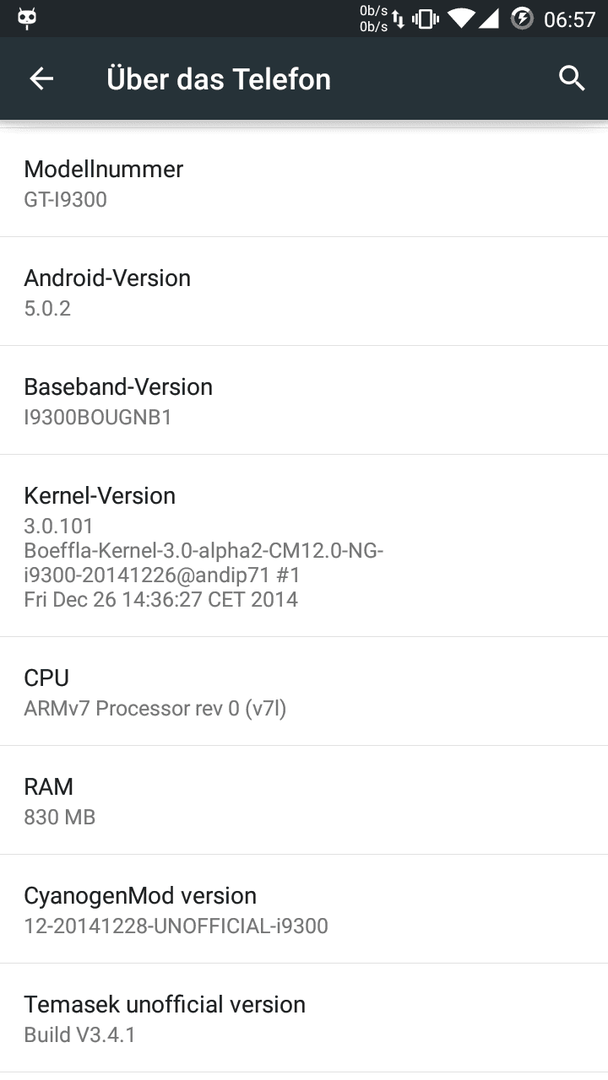The image size is (608, 1080).
Task: Select the CPU ARMv7 Processor entry
Action: (x=304, y=691)
